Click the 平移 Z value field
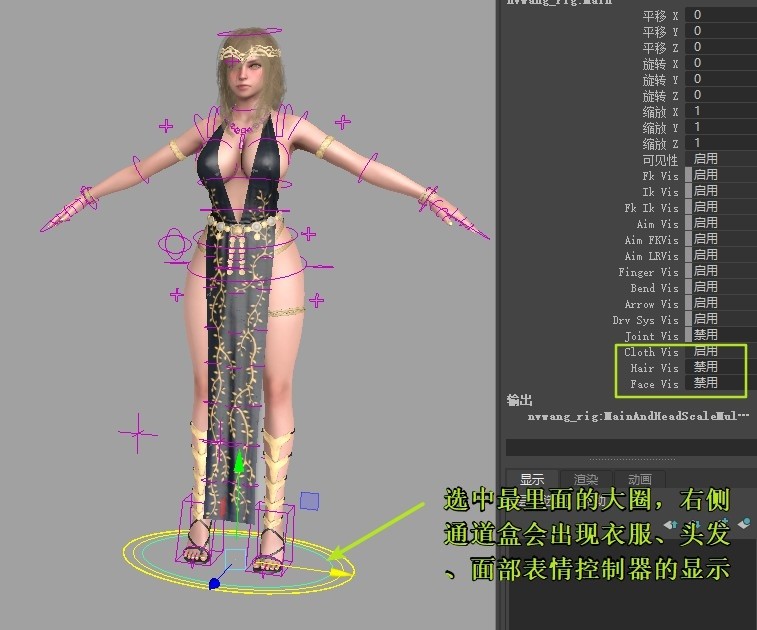The image size is (757, 630). pos(721,47)
